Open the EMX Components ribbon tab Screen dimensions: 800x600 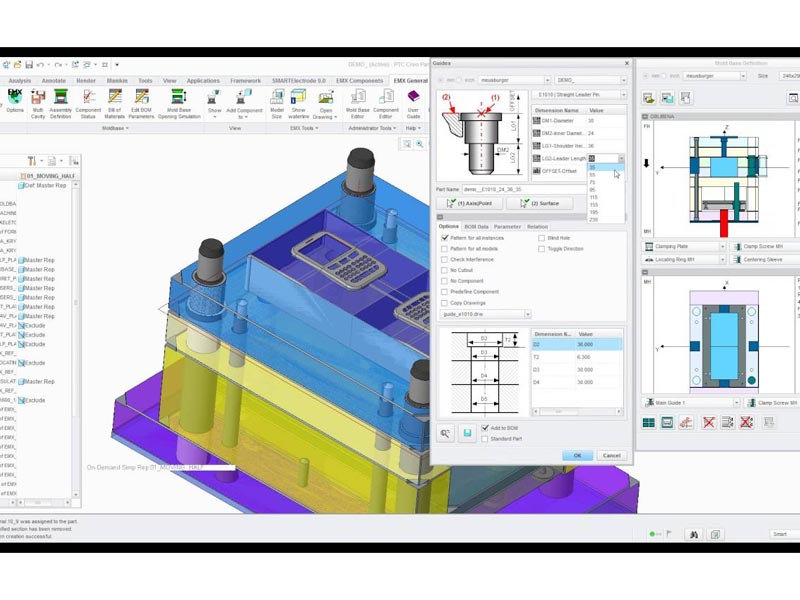[x=358, y=80]
